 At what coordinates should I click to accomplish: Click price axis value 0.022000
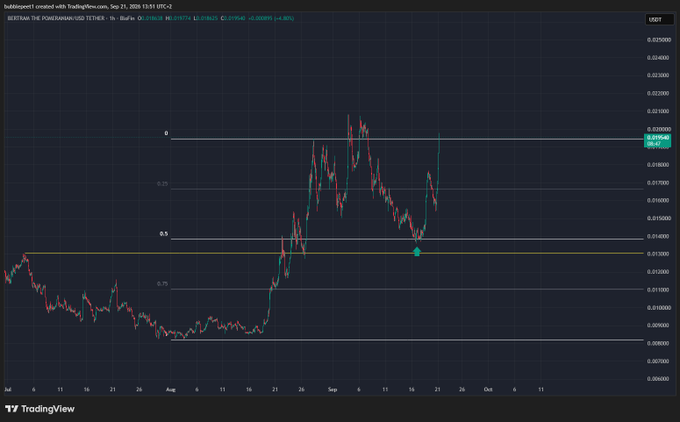(658, 93)
